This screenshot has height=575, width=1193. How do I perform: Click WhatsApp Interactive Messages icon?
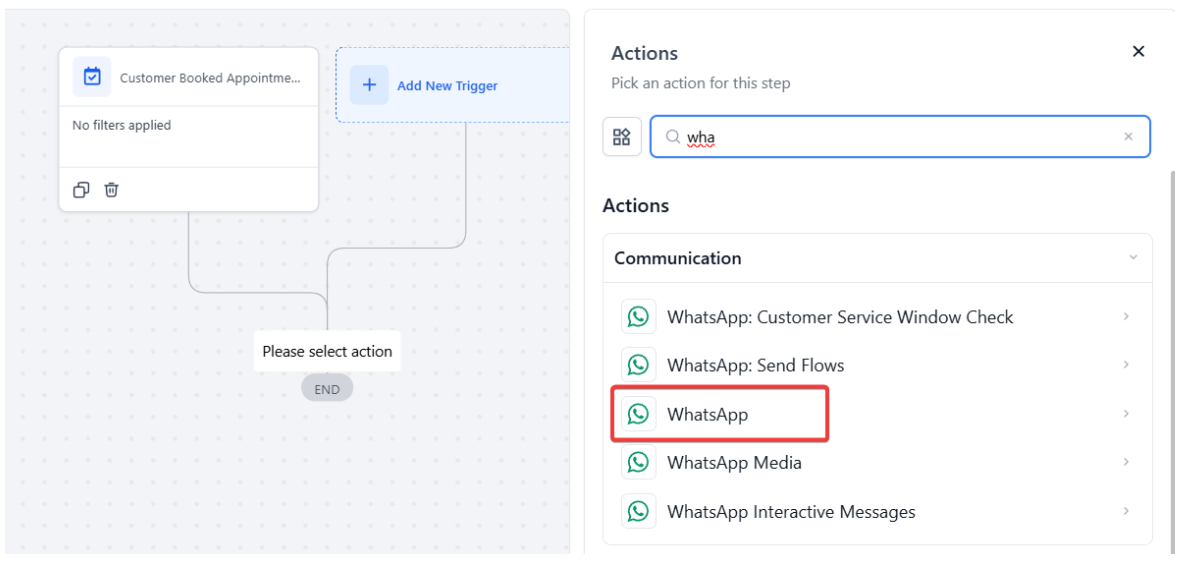[638, 511]
